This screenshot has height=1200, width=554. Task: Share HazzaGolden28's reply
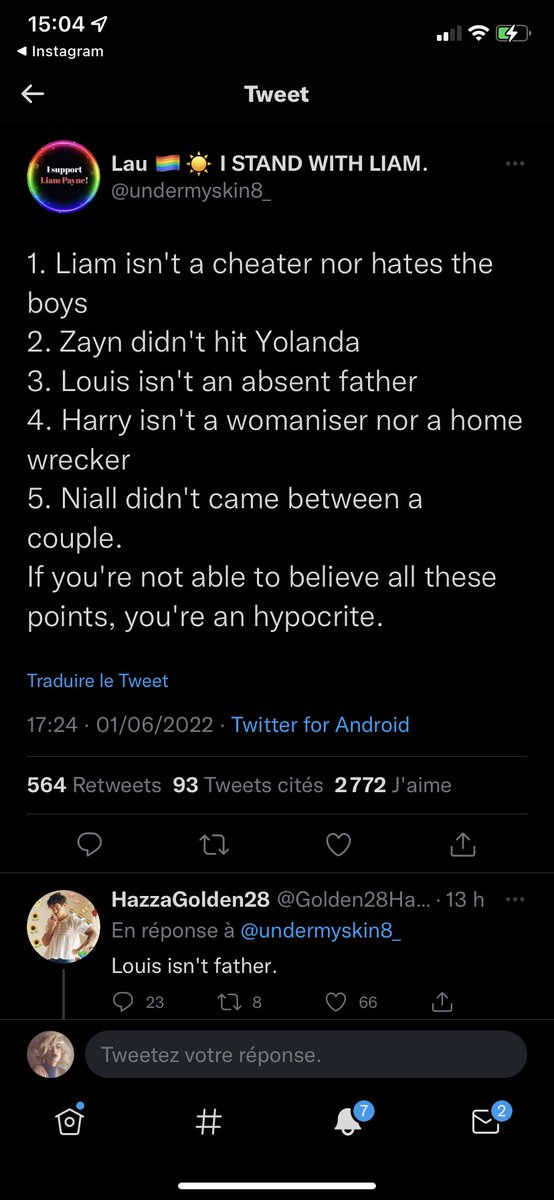coord(442,1001)
